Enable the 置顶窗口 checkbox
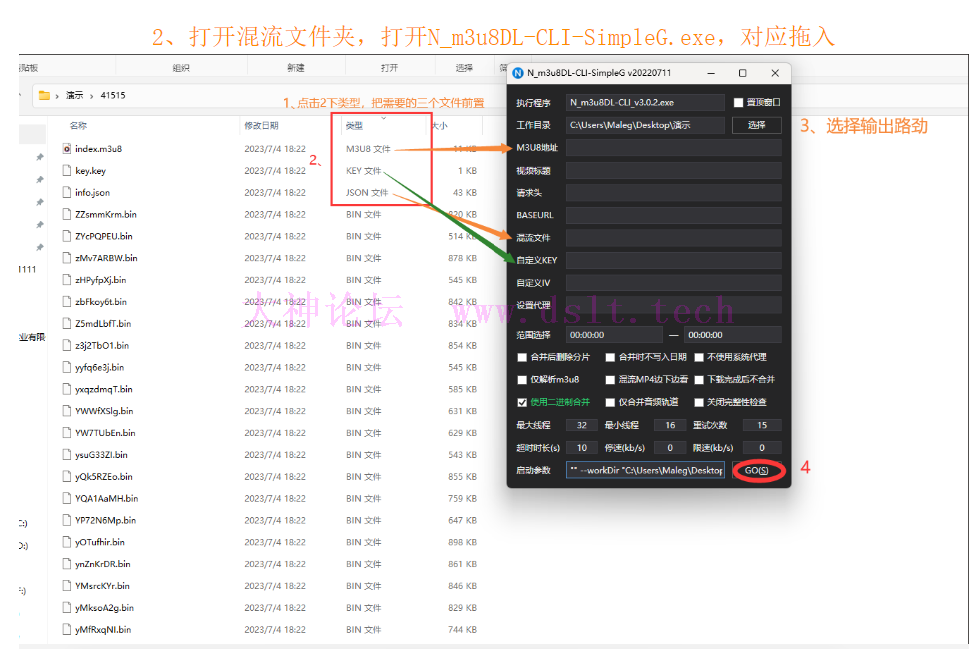 (x=738, y=103)
